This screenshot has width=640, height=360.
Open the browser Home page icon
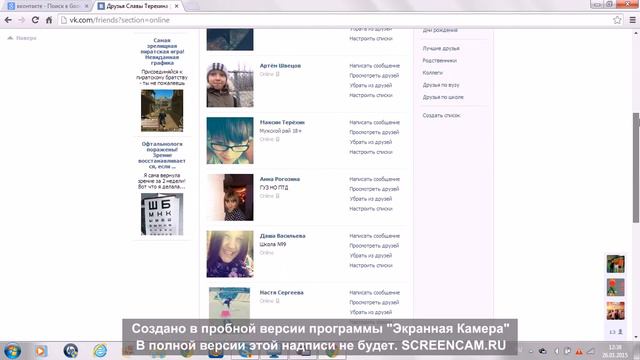(49, 20)
